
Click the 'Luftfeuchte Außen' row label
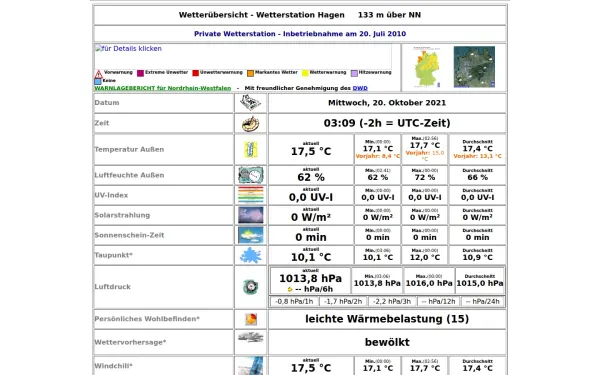(x=129, y=175)
